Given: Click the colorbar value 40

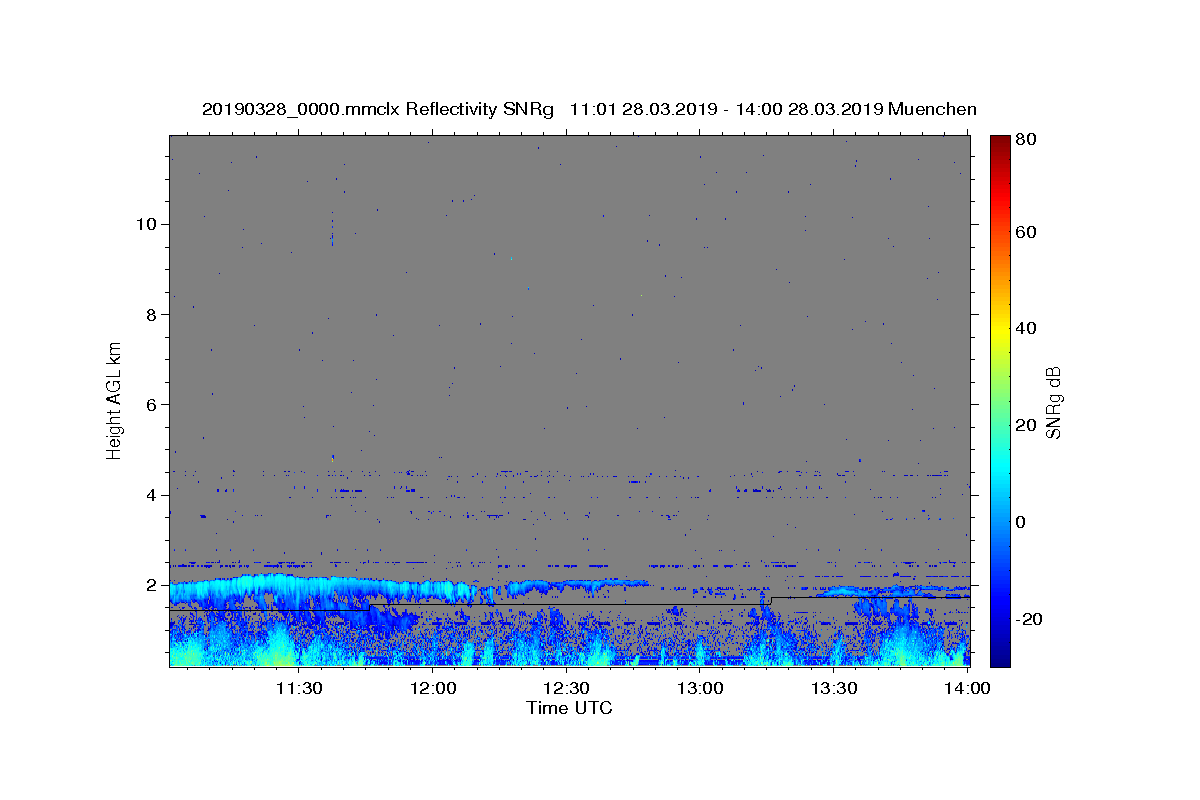Looking at the screenshot, I should (x=1028, y=328).
